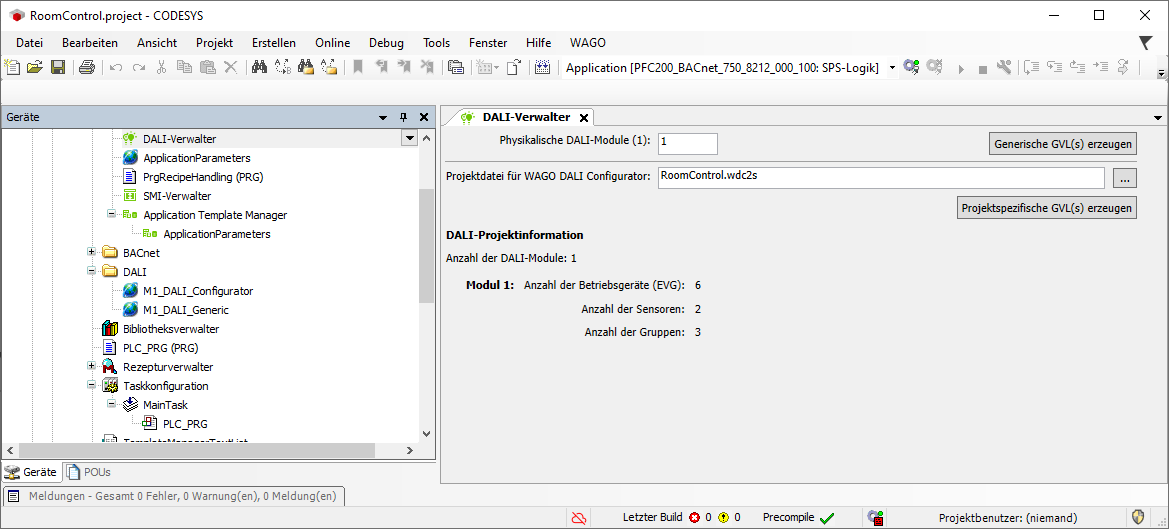This screenshot has height=529, width=1169.
Task: Close the DALI-Verwalter editor tab
Action: (584, 118)
